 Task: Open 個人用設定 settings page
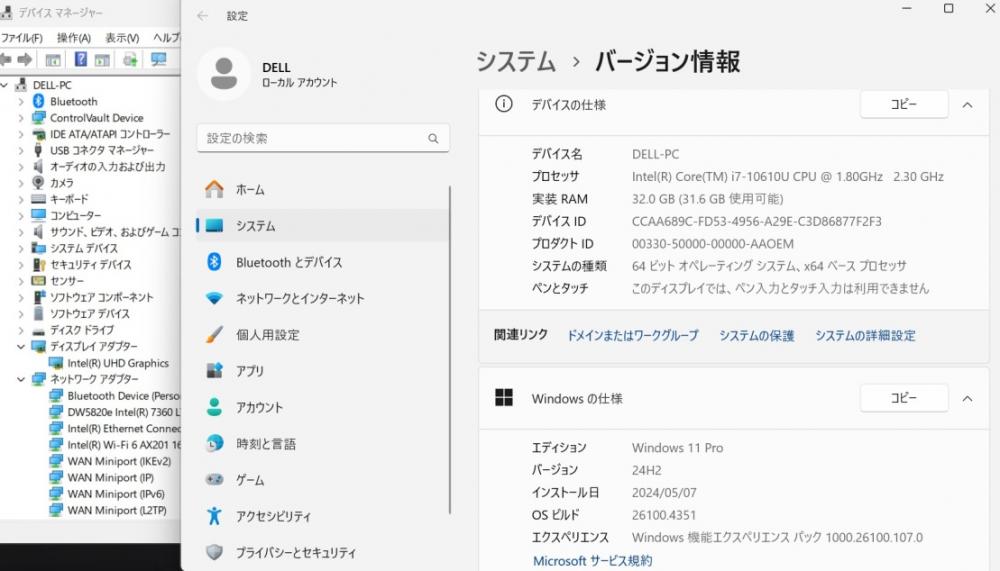(x=323, y=335)
